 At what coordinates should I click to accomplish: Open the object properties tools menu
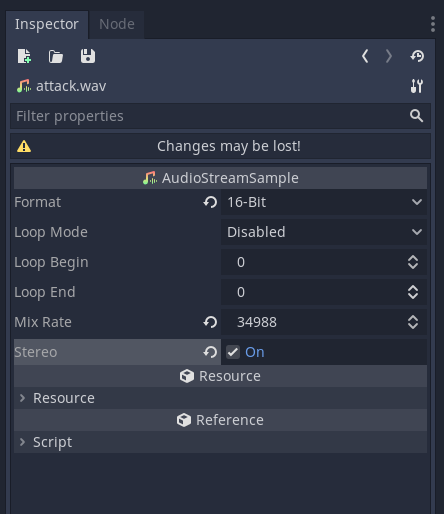(x=417, y=86)
